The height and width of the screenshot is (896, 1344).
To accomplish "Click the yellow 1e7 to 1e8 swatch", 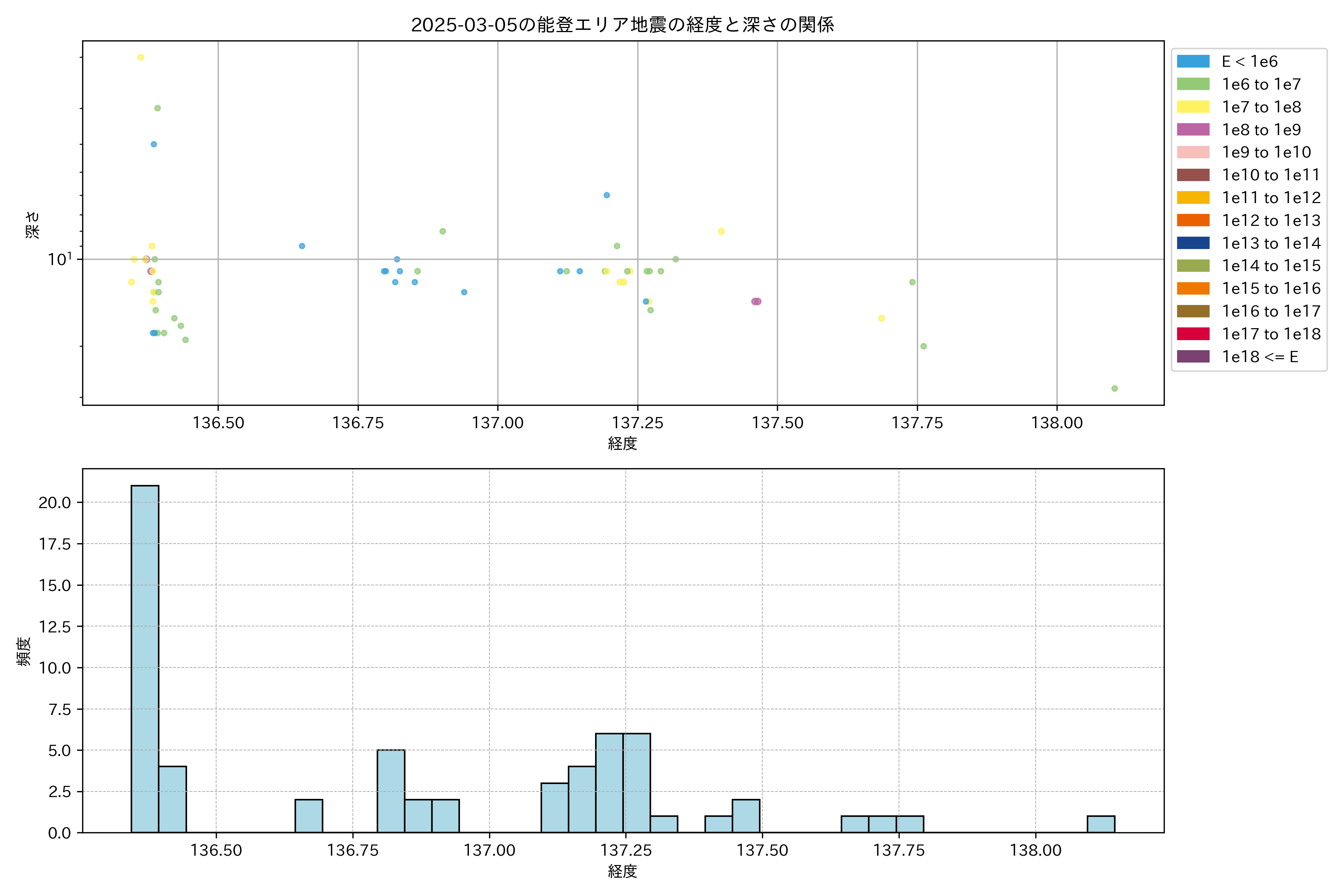I will [1192, 107].
